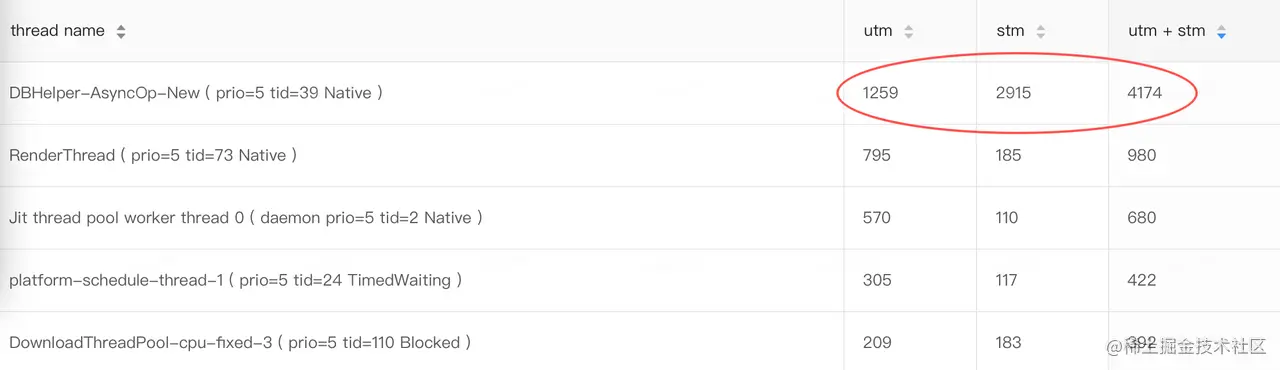Click total value 4174
The image size is (1280, 370).
coord(1145,93)
